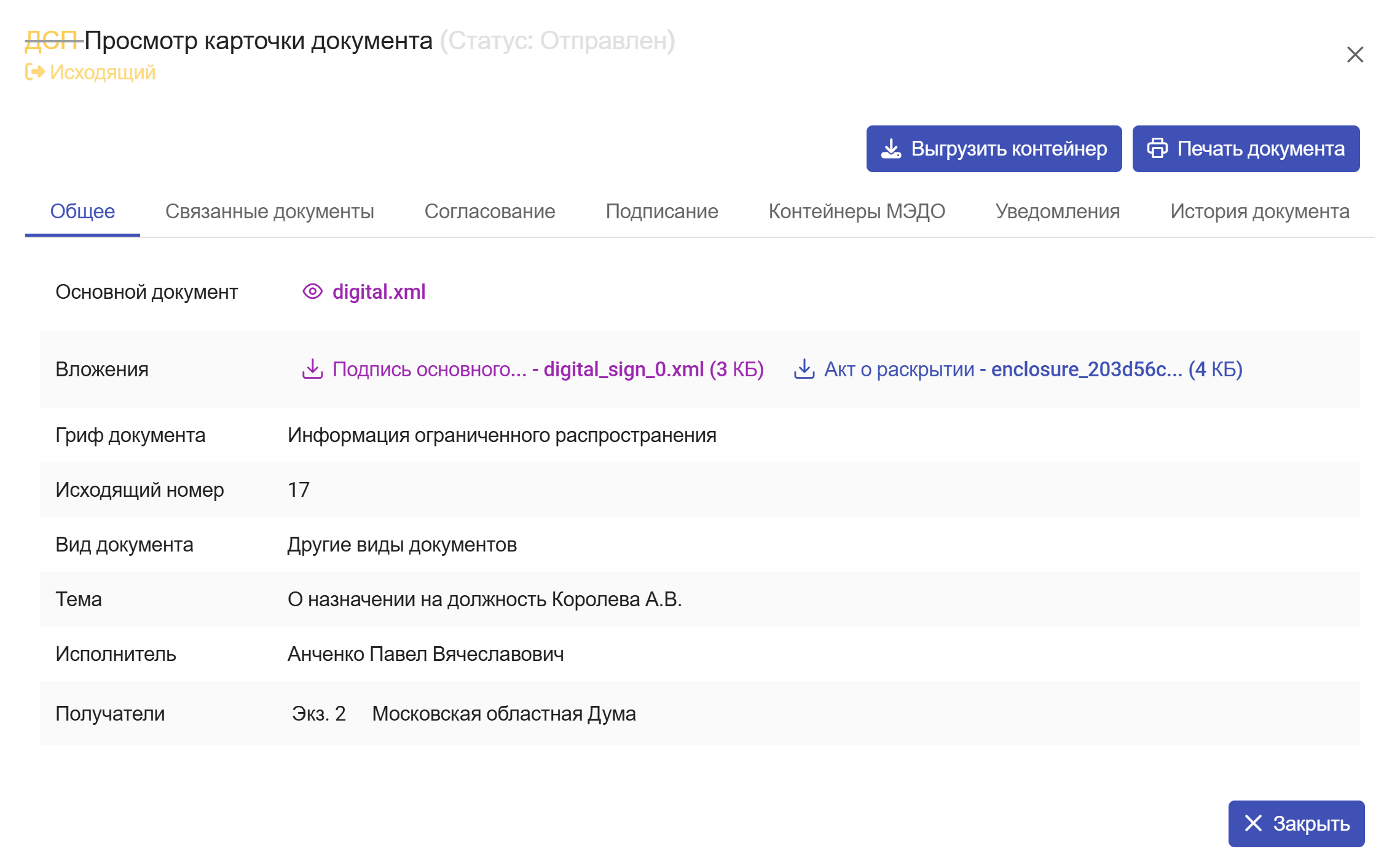Click the subject О назначении на должность Королева
This screenshot has width=1400, height=862.
point(484,599)
